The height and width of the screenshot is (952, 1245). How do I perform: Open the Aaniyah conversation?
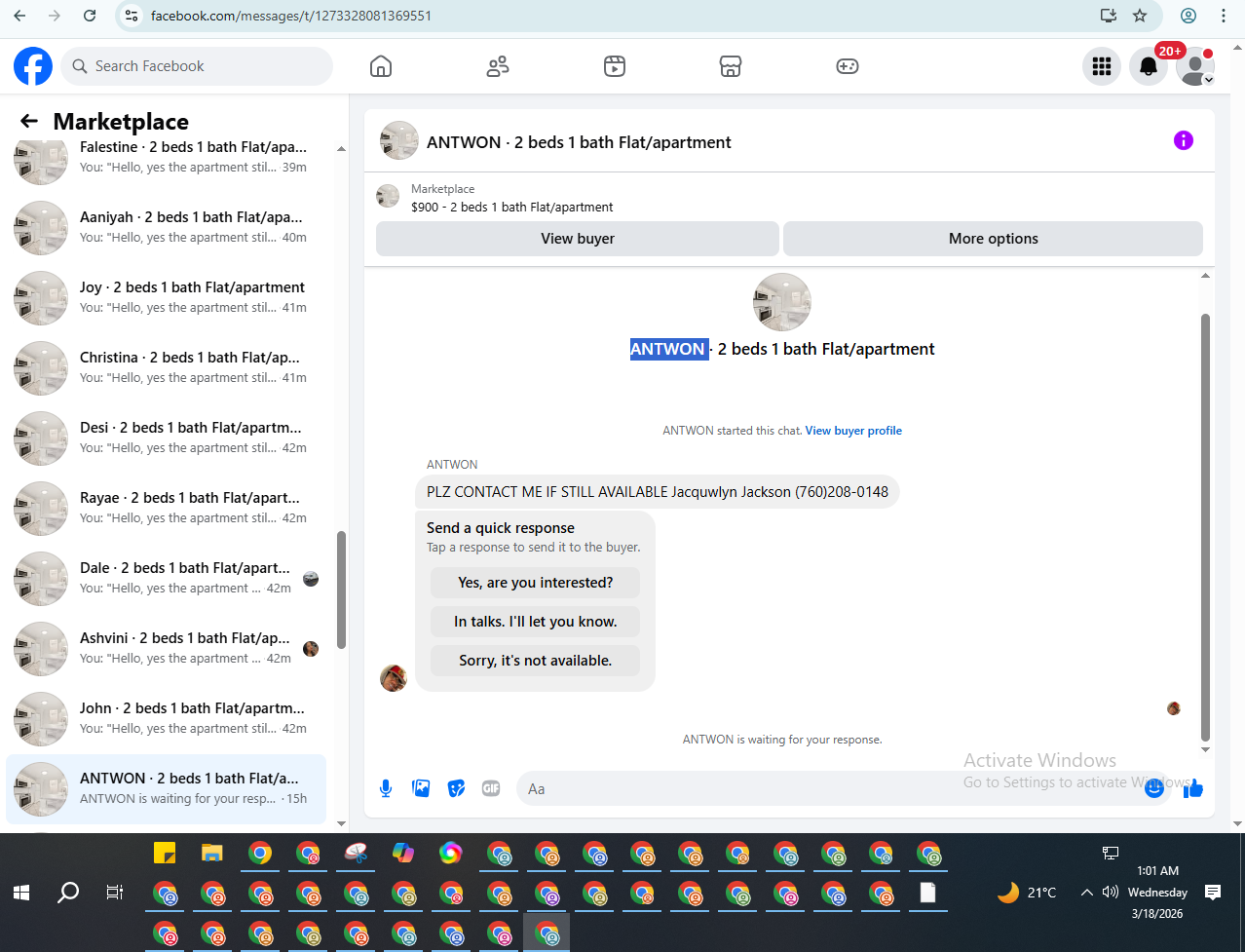coord(167,228)
